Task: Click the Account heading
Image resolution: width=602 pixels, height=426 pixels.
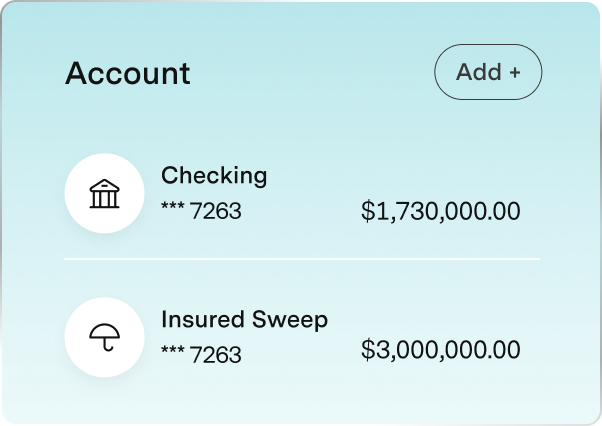Action: pyautogui.click(x=127, y=73)
